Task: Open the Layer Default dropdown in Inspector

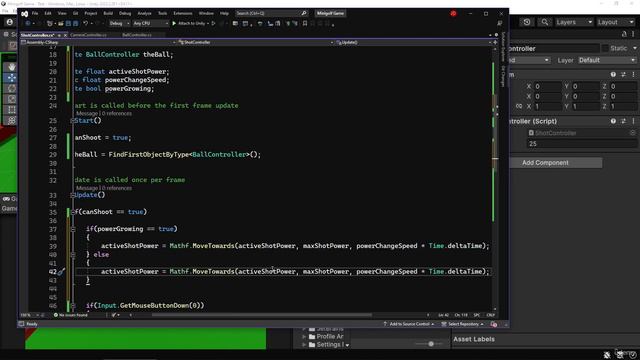Action: pos(607,60)
